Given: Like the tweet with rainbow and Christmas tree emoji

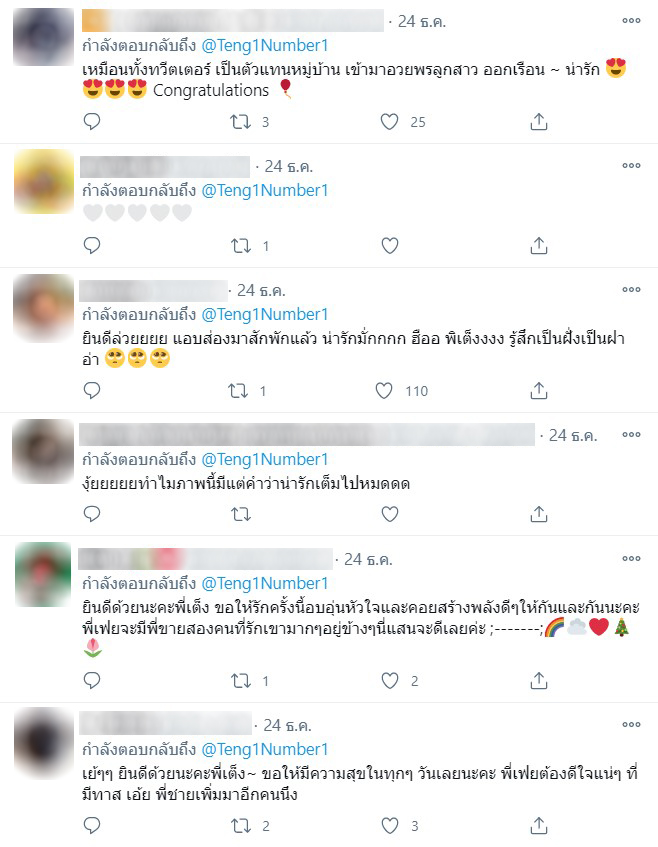Looking at the screenshot, I should click(390, 681).
